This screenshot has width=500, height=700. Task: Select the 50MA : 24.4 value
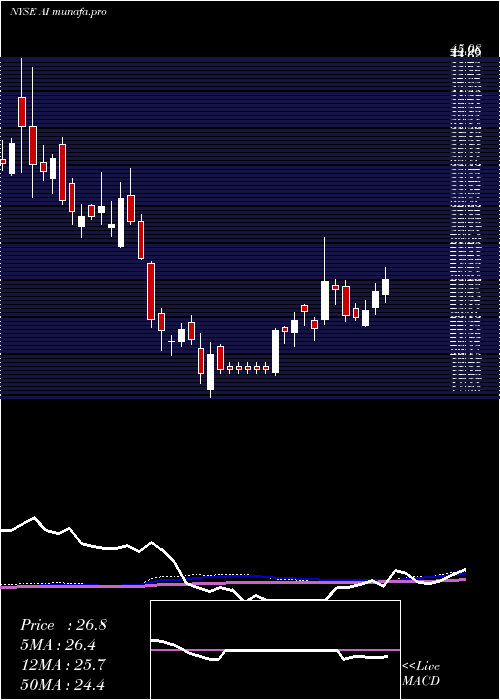63,684
